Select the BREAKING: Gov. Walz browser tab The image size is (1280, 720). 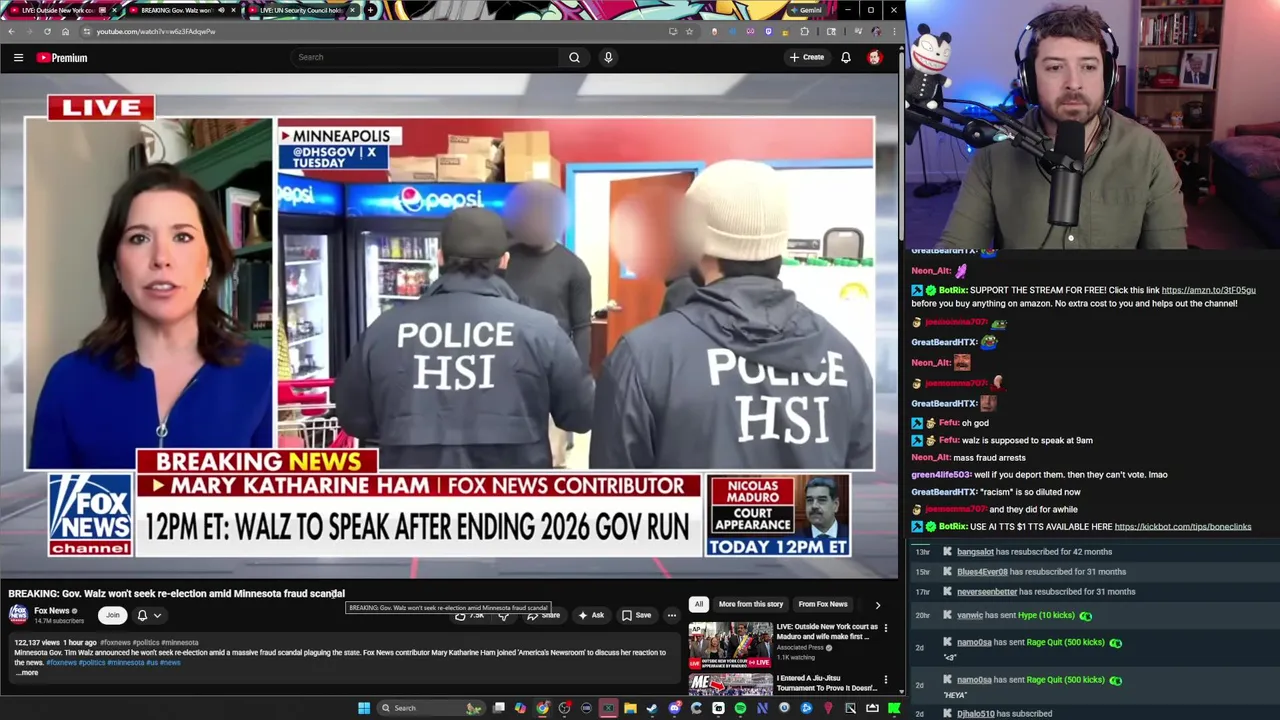(183, 10)
